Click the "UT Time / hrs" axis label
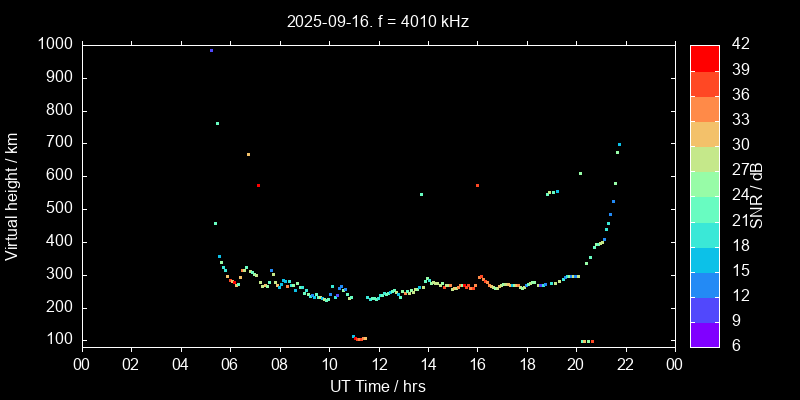The width and height of the screenshot is (800, 400). [377, 386]
